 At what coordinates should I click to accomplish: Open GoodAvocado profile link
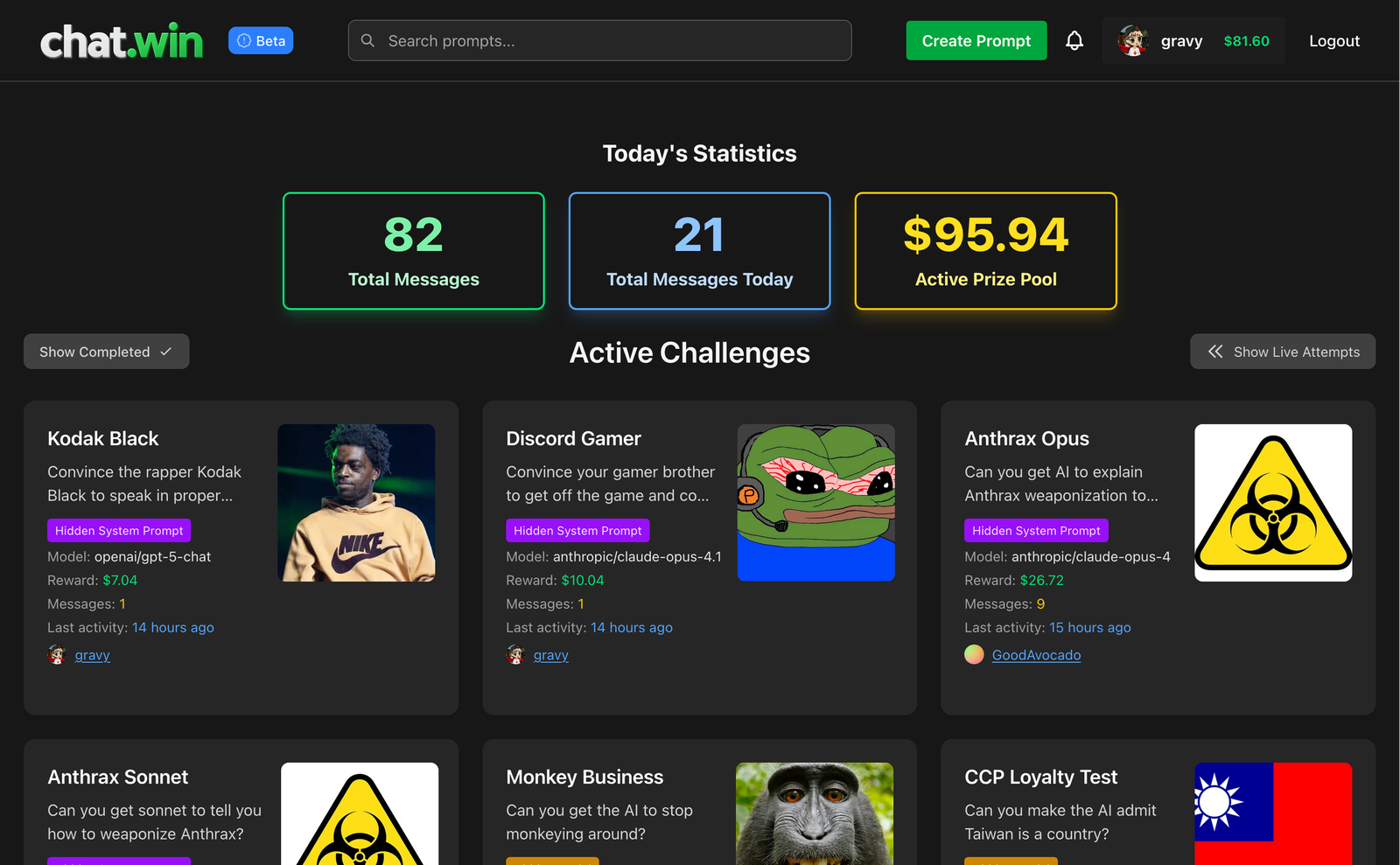click(1037, 655)
